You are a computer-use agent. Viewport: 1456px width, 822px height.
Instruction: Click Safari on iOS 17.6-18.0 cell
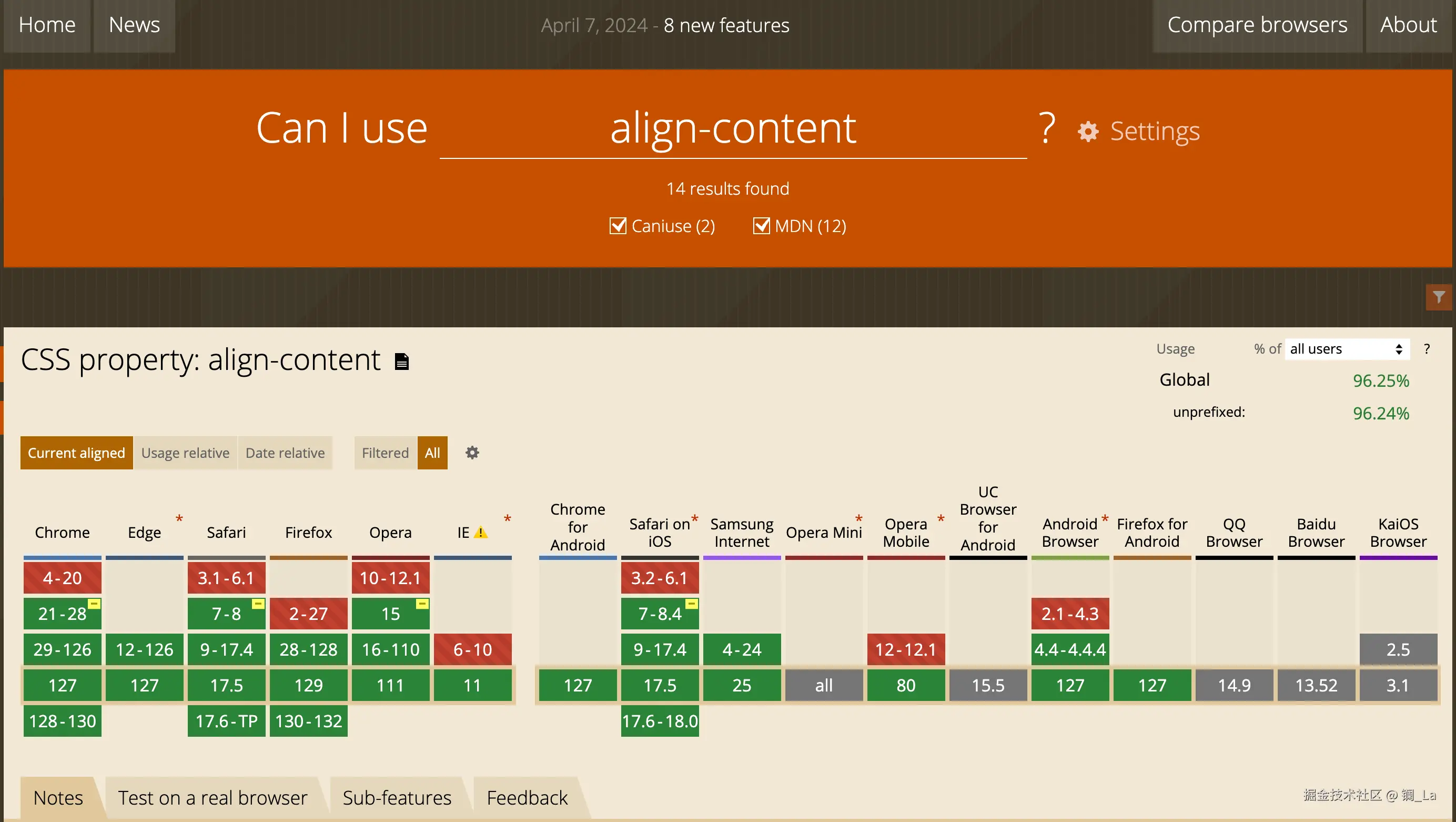click(660, 721)
